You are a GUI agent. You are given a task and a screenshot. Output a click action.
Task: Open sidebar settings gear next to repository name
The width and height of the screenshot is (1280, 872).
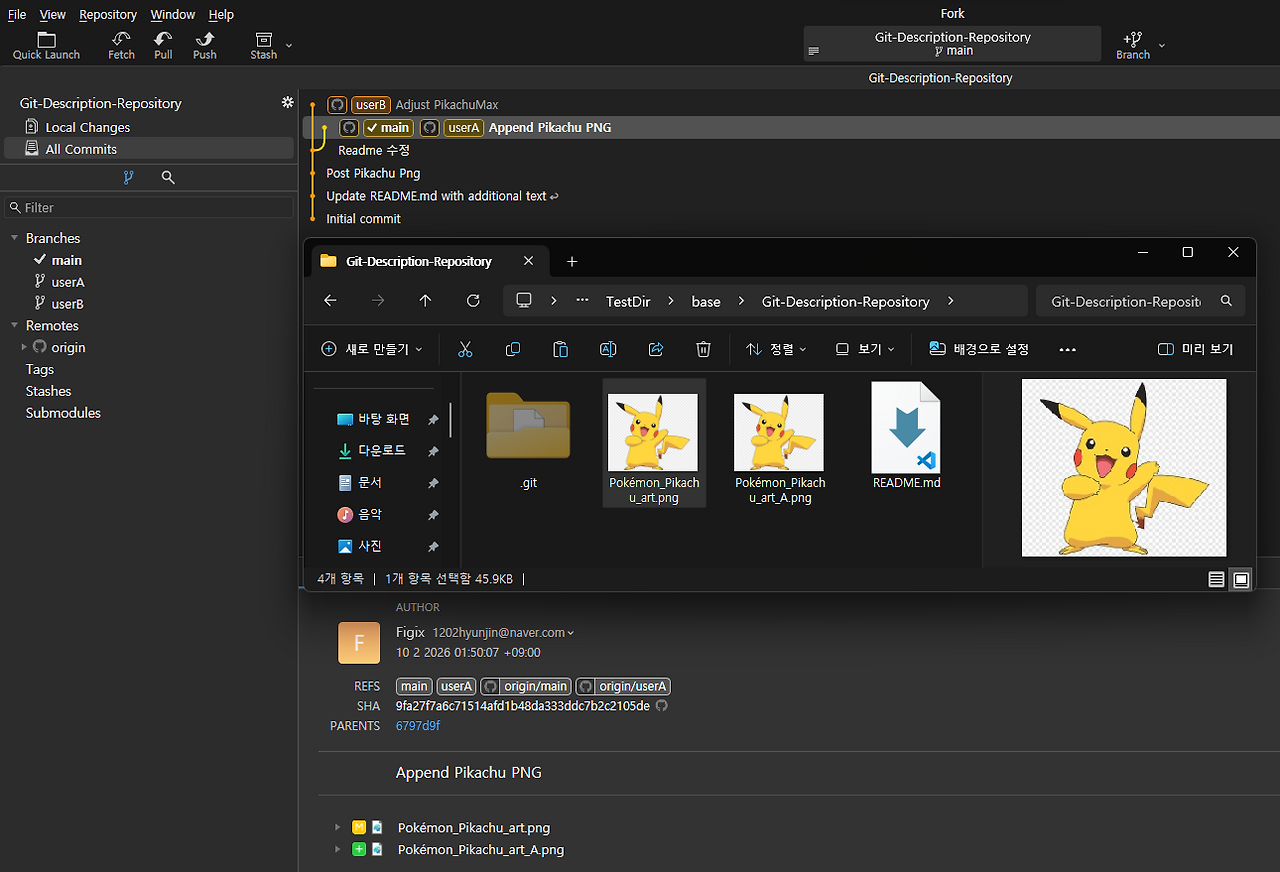point(288,103)
